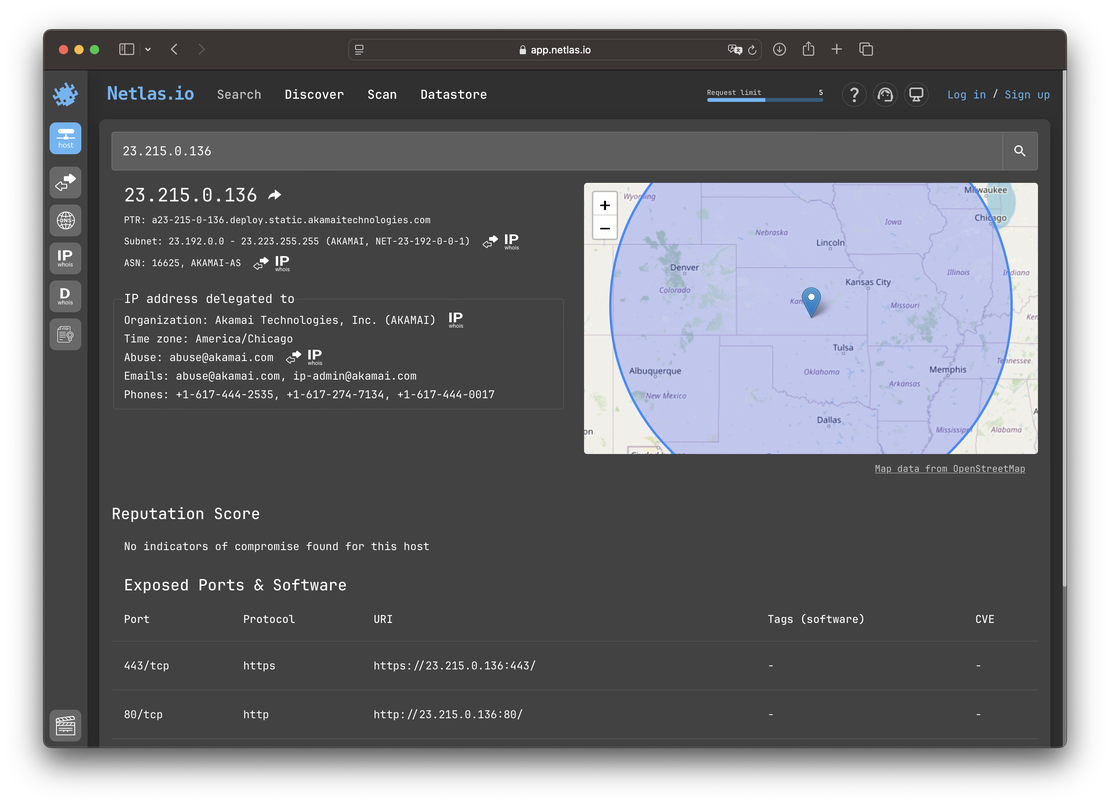Open the clapperboard icon at sidebar bottom
Viewport: 1110px width, 805px height.
point(65,726)
